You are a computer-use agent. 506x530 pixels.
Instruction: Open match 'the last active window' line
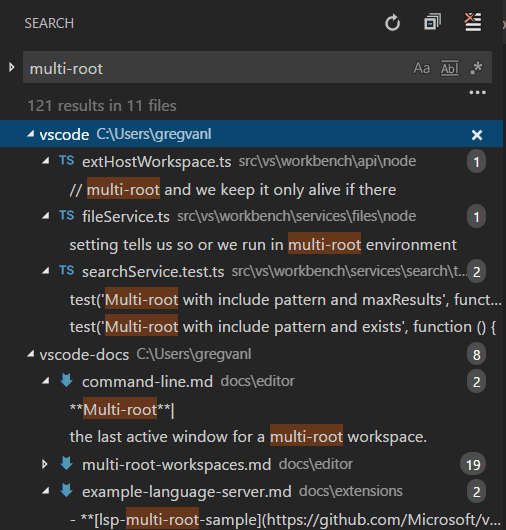[248, 437]
